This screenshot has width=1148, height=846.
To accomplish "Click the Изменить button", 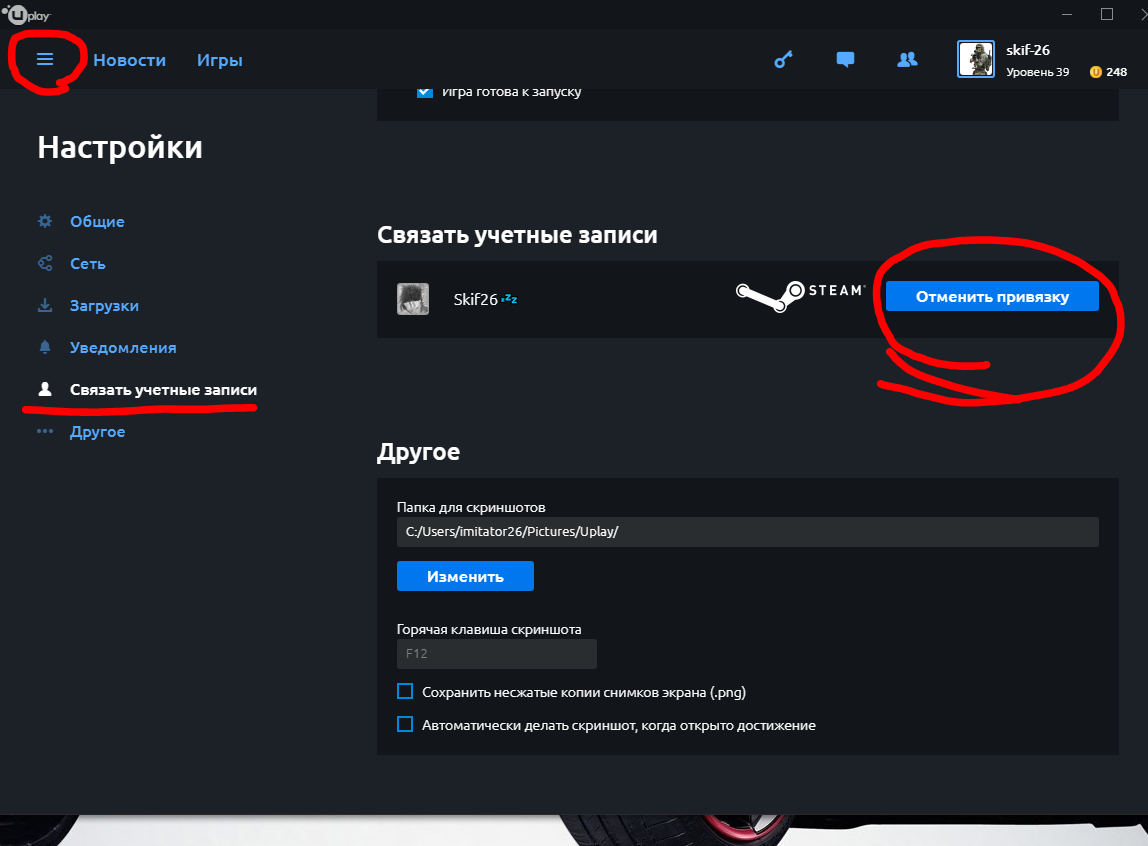I will (465, 576).
